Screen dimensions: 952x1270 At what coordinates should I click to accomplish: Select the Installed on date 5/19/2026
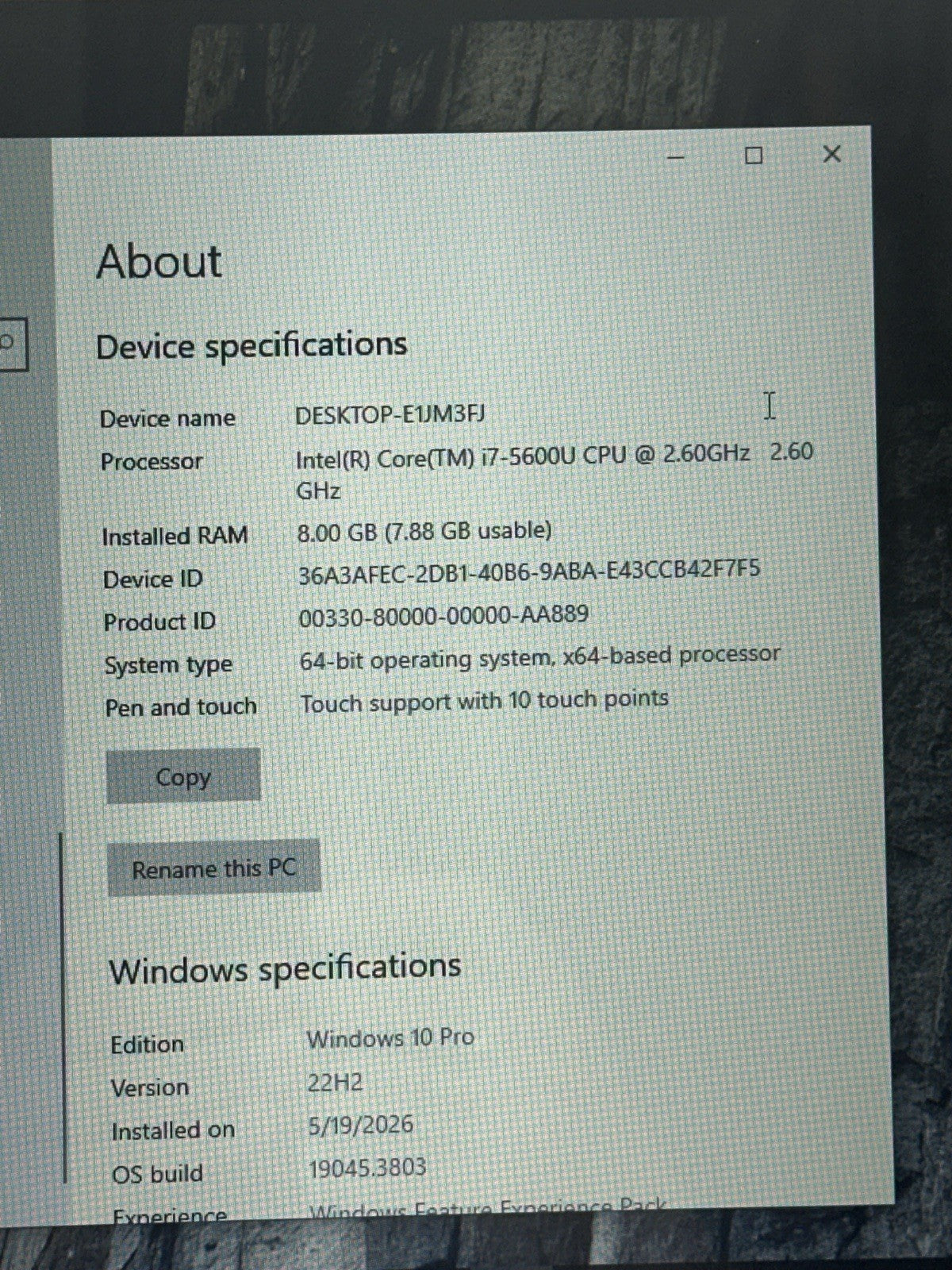pyautogui.click(x=361, y=1125)
